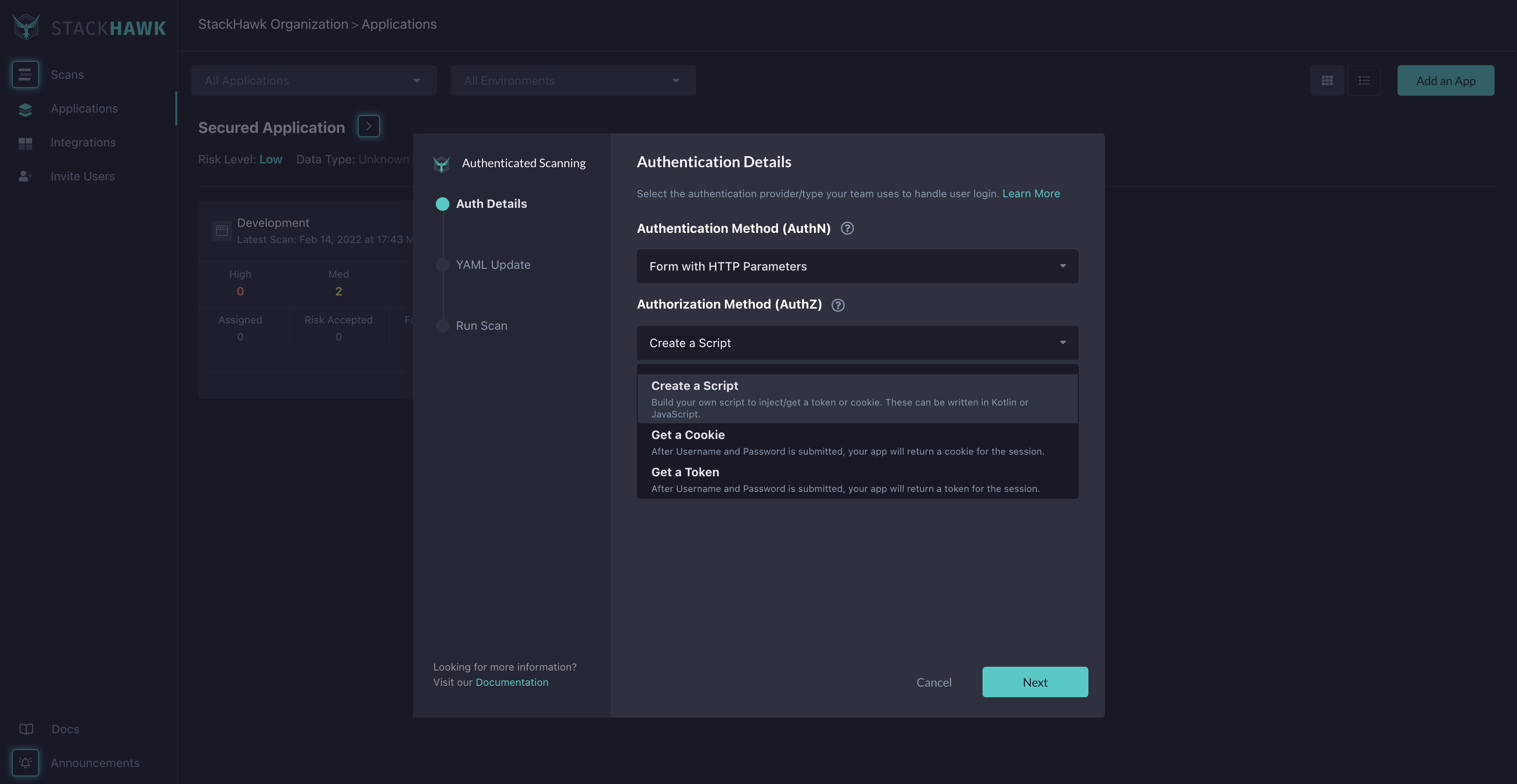1517x784 pixels.
Task: Click the Development environment name
Action: [x=273, y=223]
